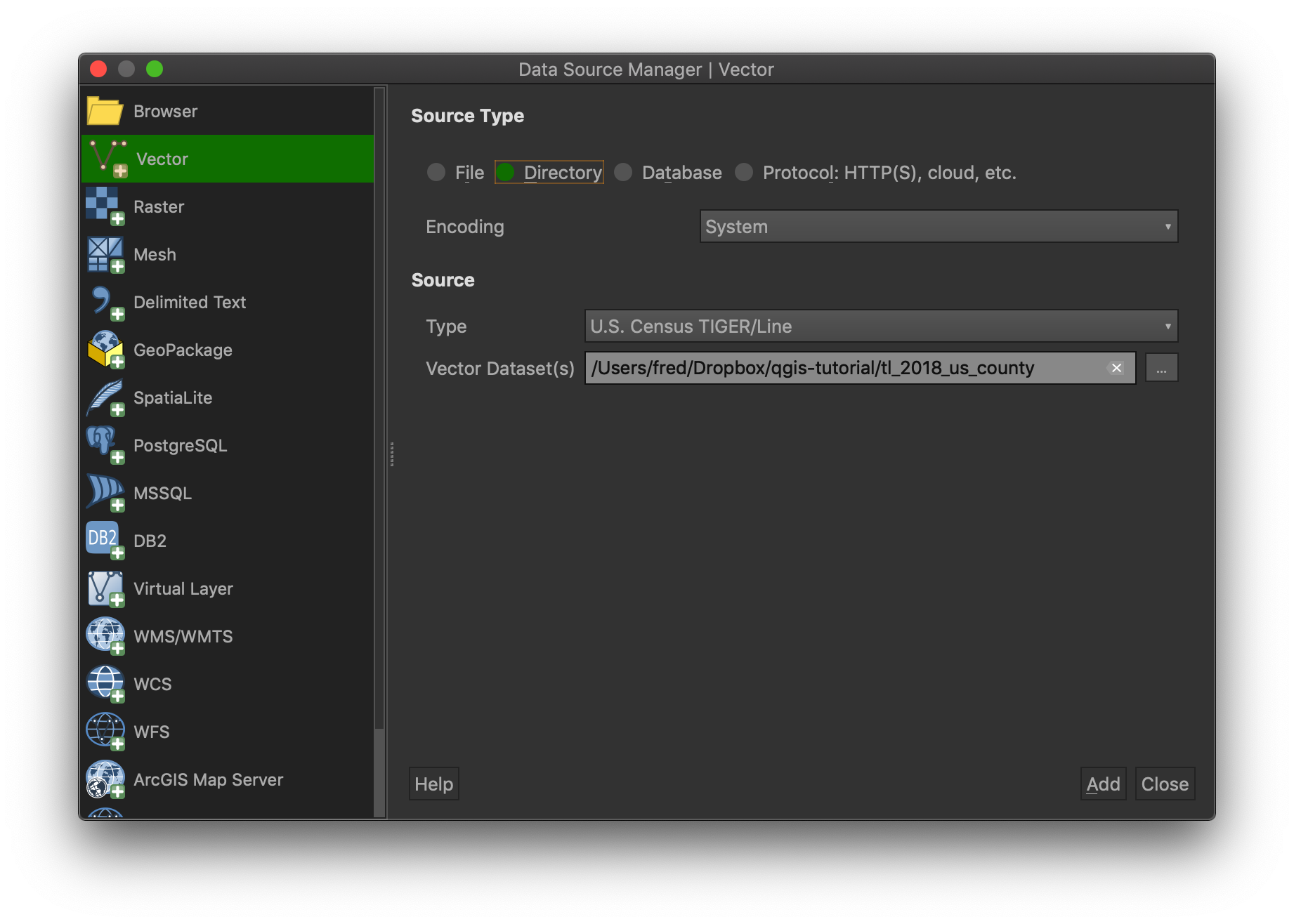This screenshot has width=1294, height=924.
Task: Click the Virtual Layer icon
Action: point(105,588)
